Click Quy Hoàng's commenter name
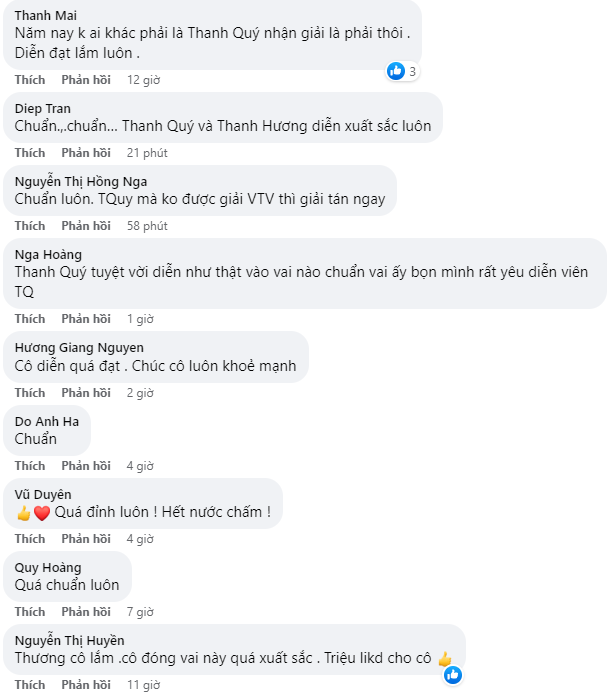 [49, 567]
